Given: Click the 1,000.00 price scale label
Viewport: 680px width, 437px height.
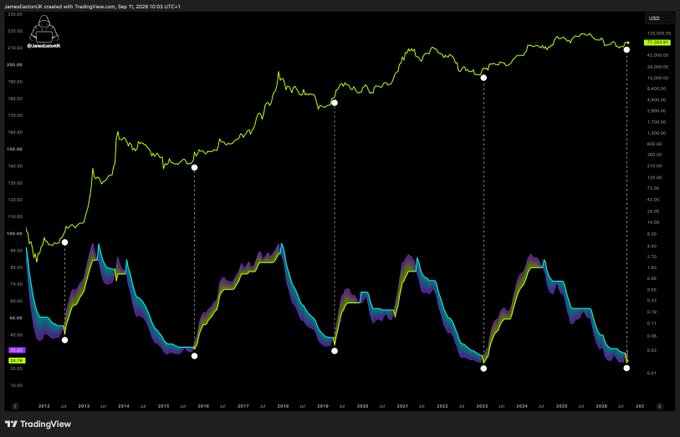Looking at the screenshot, I should click(658, 133).
